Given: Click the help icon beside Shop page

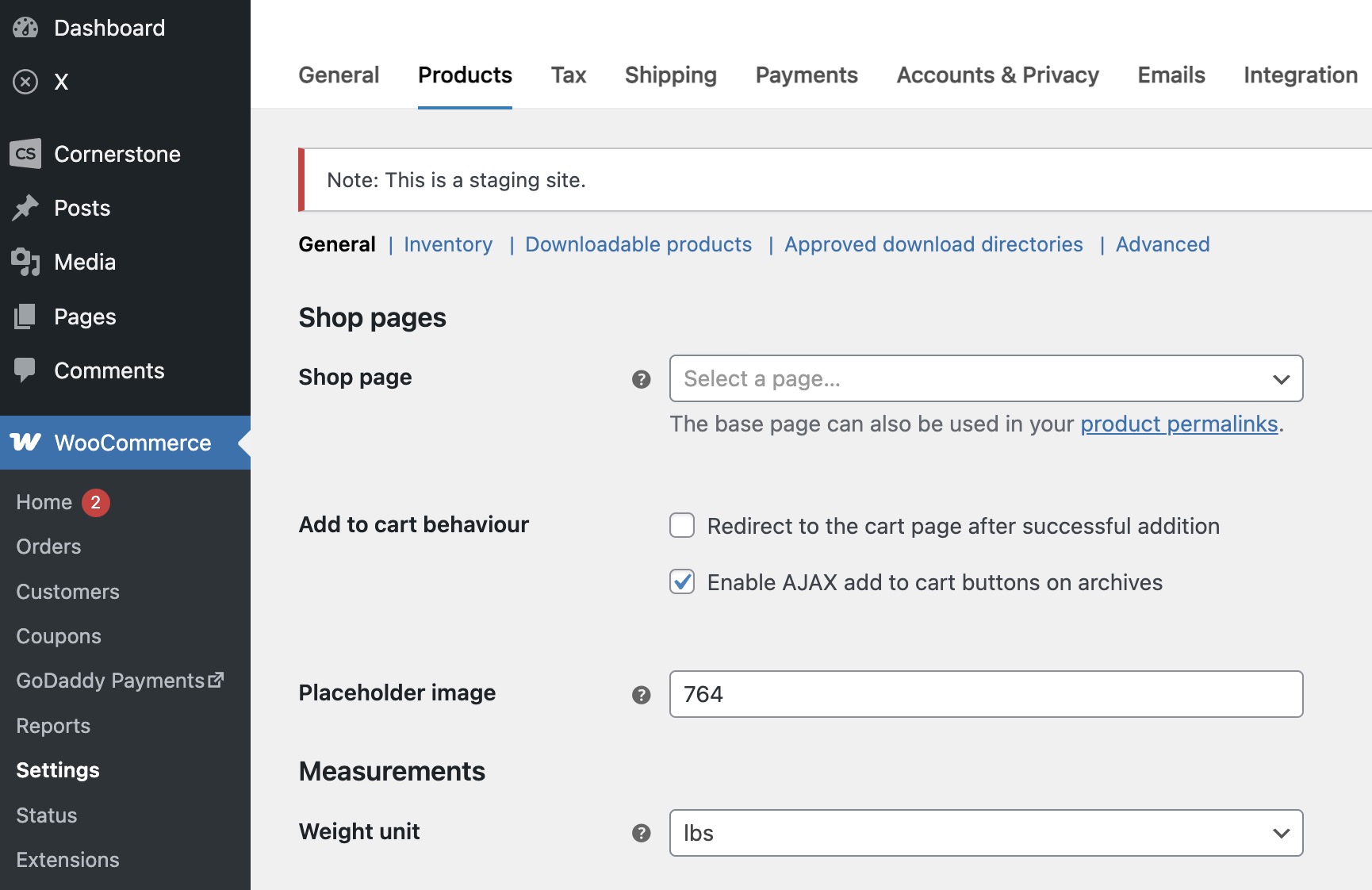Looking at the screenshot, I should tap(641, 379).
